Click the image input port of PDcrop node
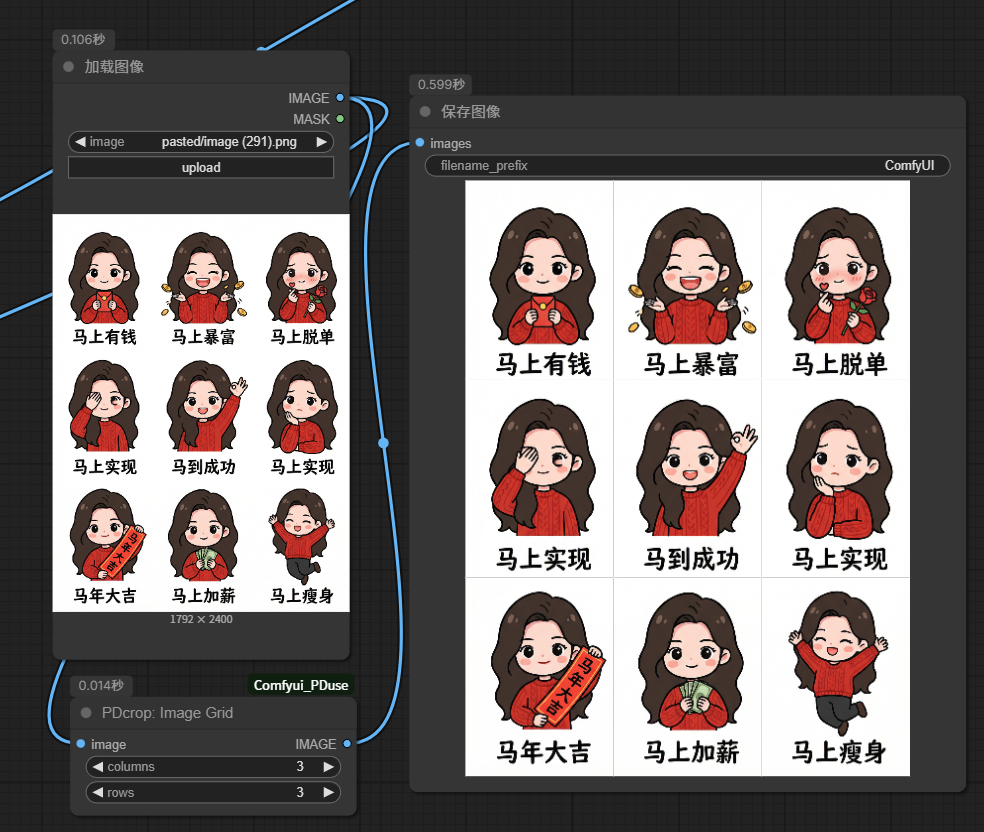 (81, 744)
